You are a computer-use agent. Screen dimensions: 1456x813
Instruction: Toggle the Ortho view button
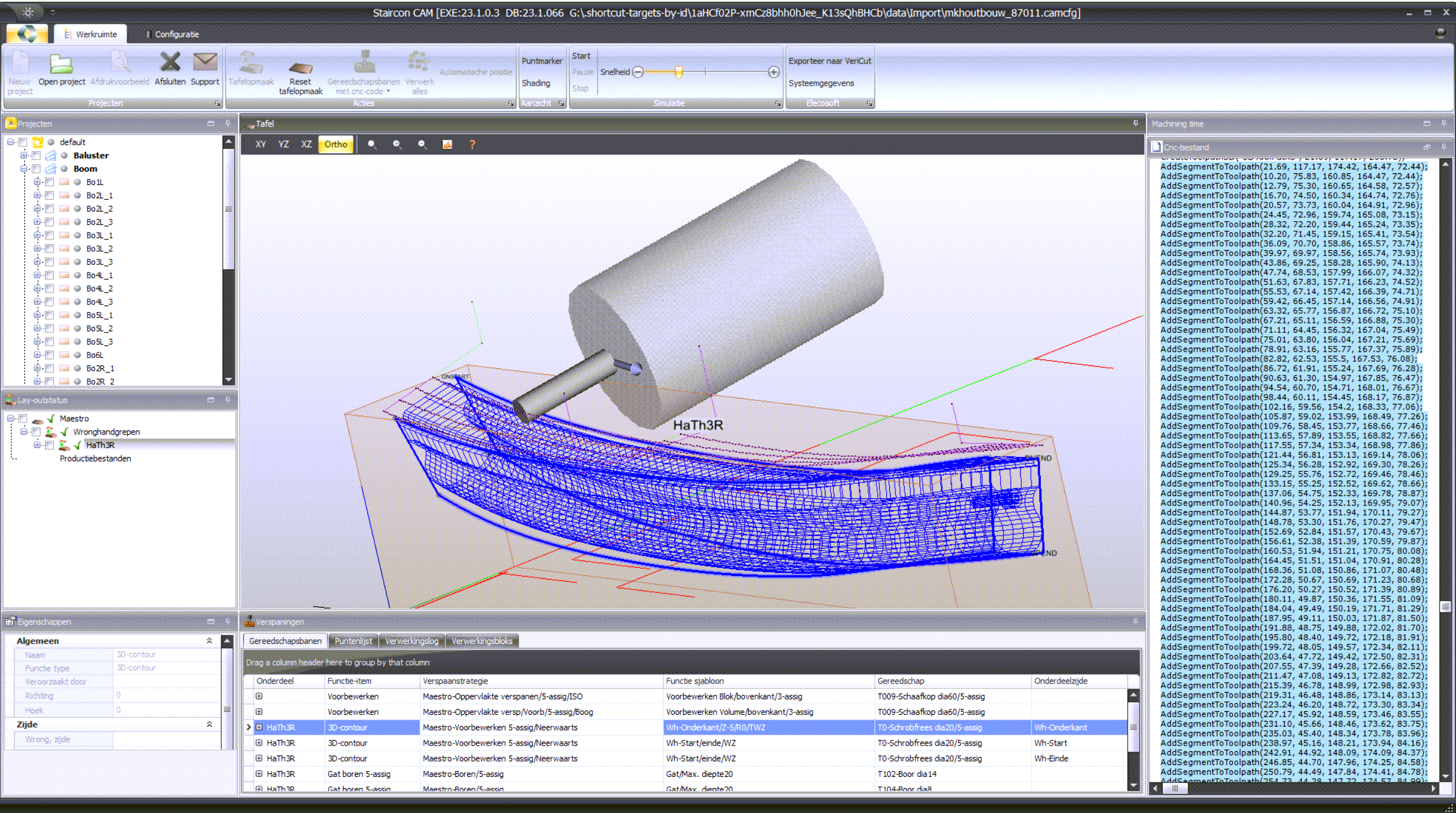(336, 144)
